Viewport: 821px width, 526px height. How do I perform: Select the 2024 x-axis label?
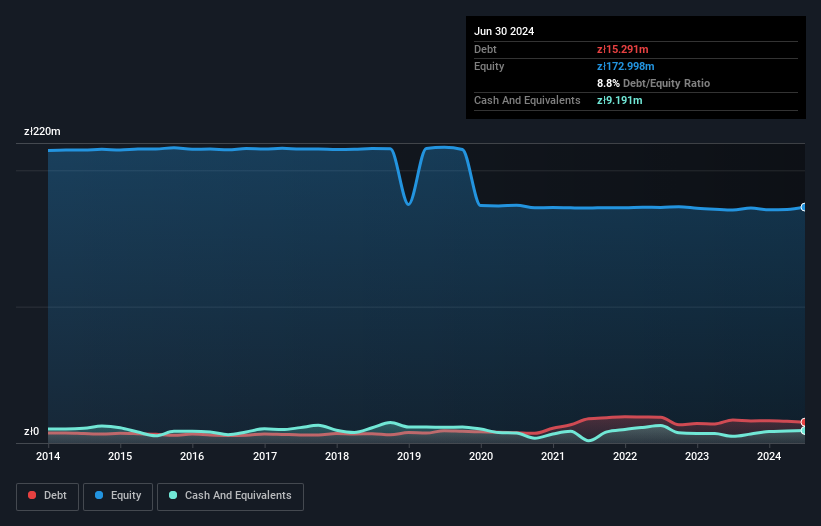(x=769, y=456)
